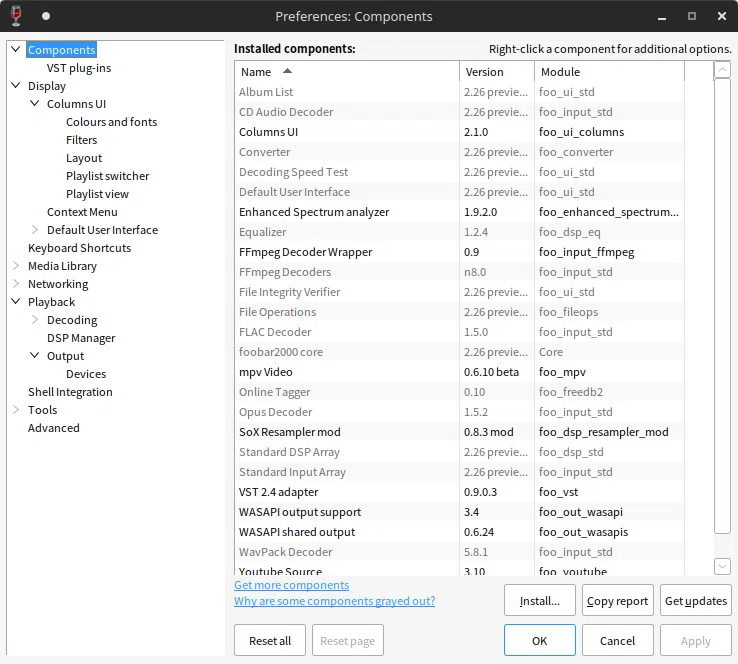Open the DSP Manager page
Screen dimensions: 738x664
(x=81, y=338)
